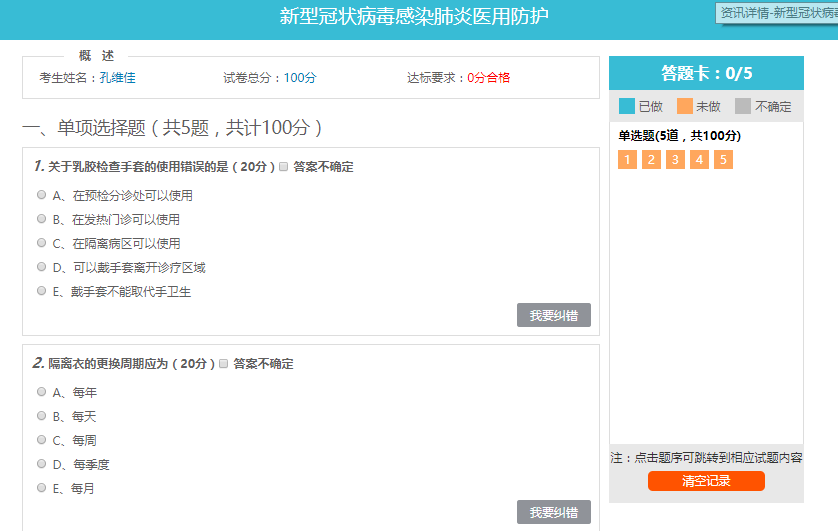Check 答案不确定 for question 1

(284, 167)
